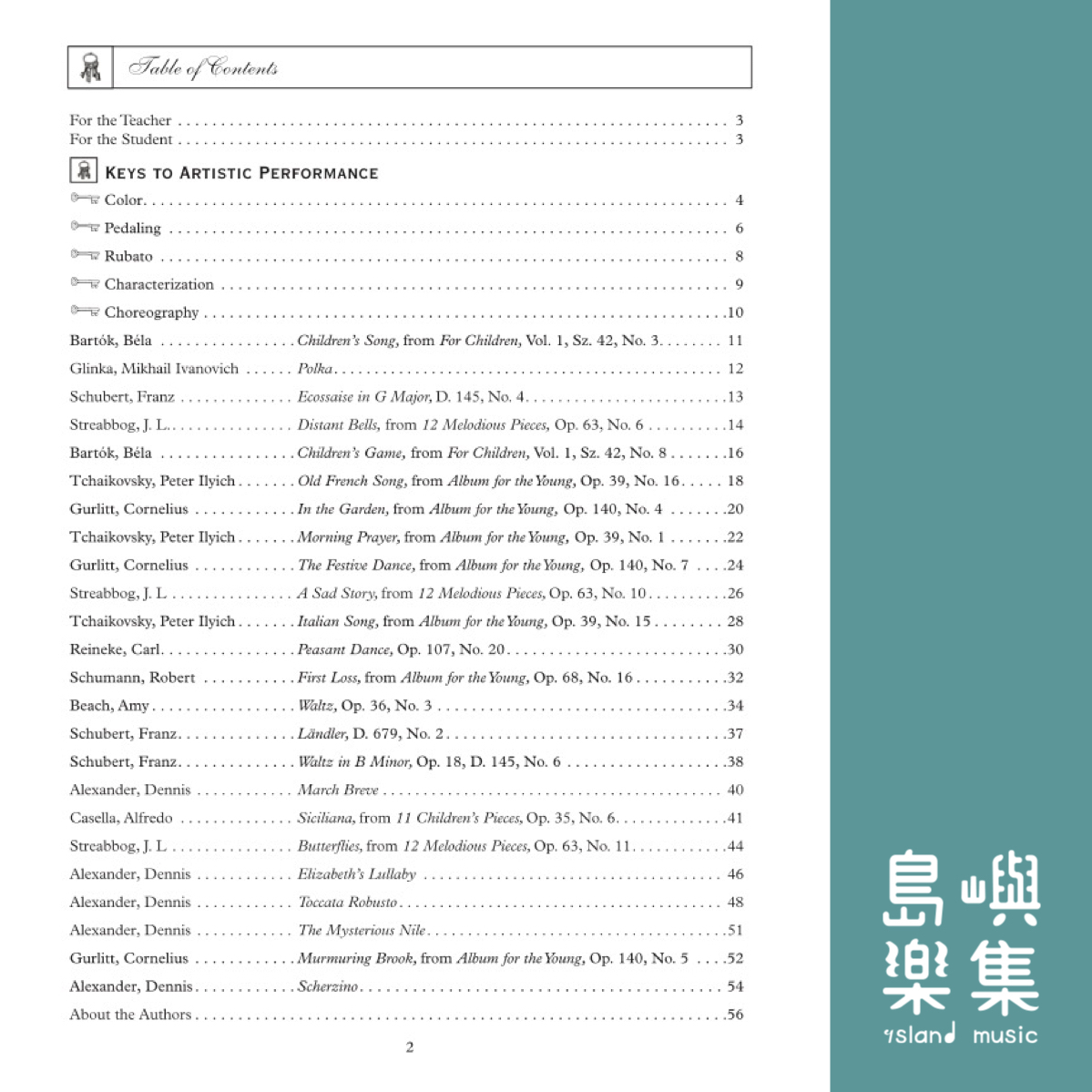Click Casella's 'Siciliana' title
Viewport: 1092px width, 1092px height.
click(326, 818)
